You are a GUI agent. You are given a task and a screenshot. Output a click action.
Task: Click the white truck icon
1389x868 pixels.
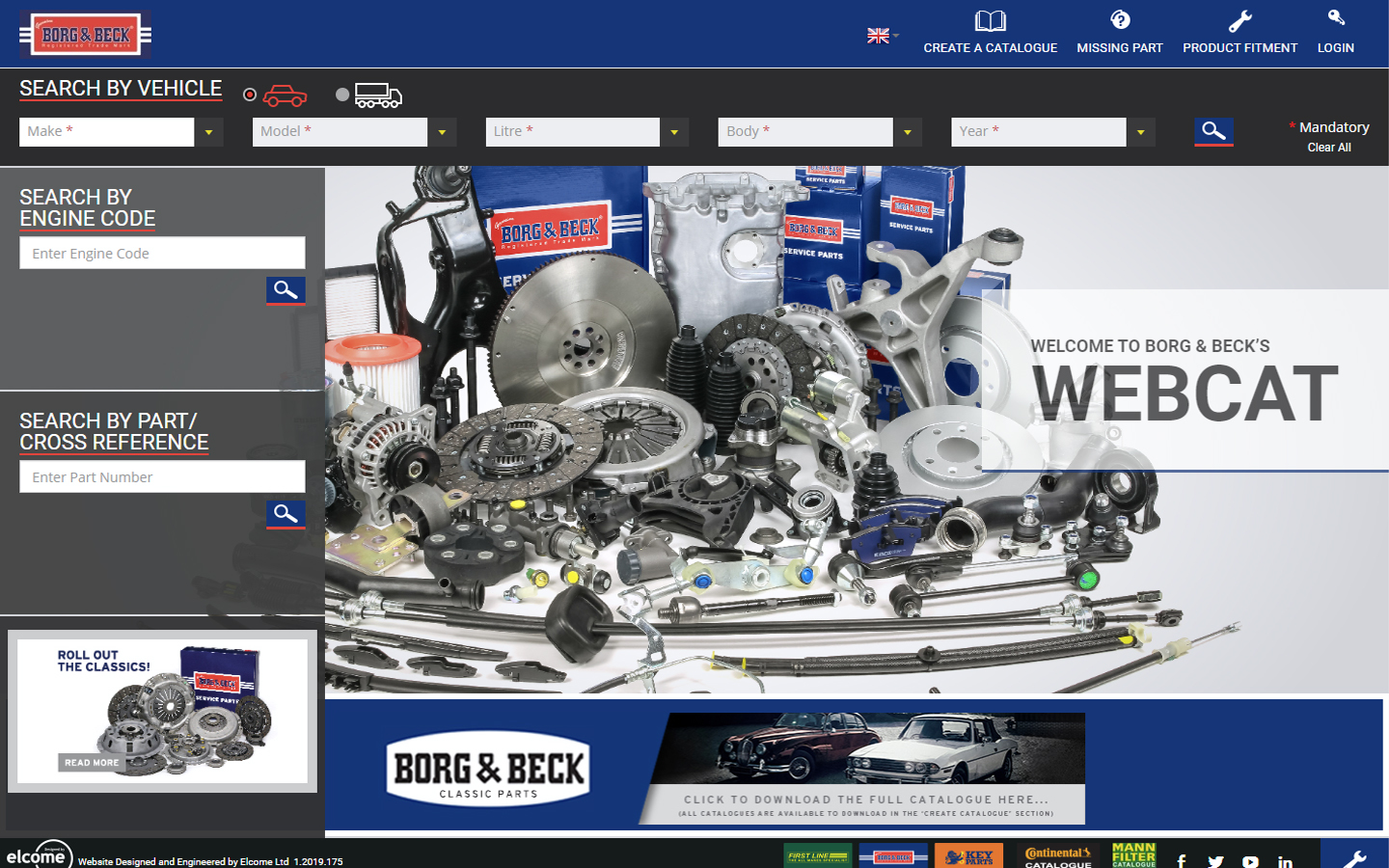(x=378, y=95)
